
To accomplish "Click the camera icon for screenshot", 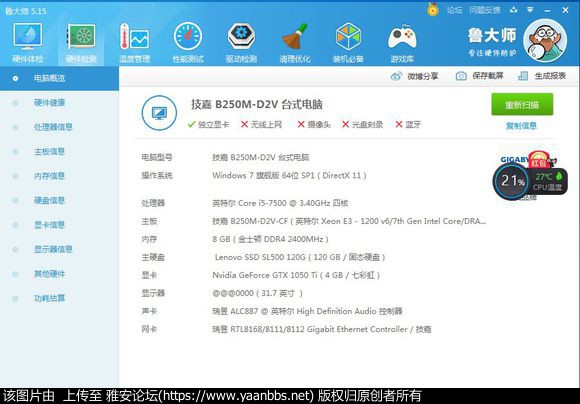I will tap(461, 76).
